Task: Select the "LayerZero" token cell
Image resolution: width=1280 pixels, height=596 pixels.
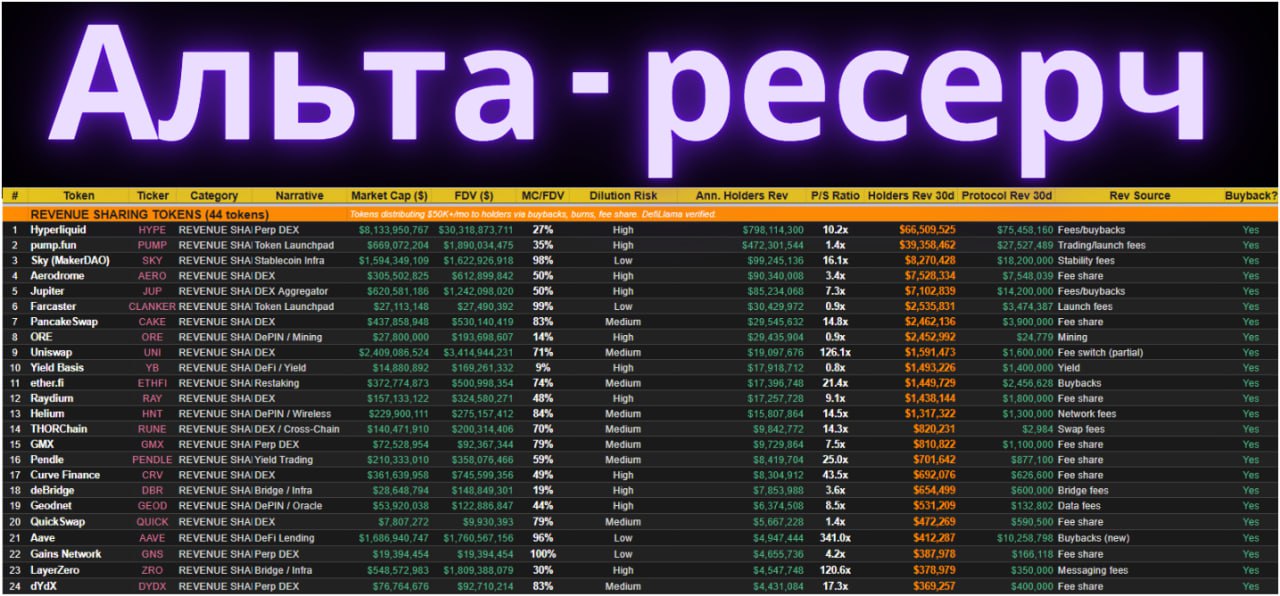Action: coord(55,570)
